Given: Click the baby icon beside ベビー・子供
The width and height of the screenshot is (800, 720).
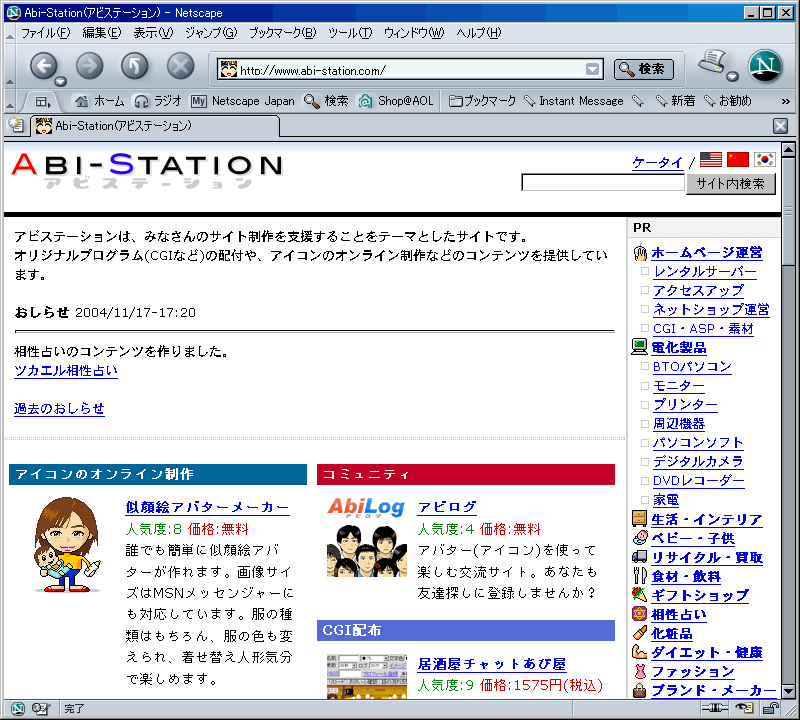Looking at the screenshot, I should click(639, 538).
